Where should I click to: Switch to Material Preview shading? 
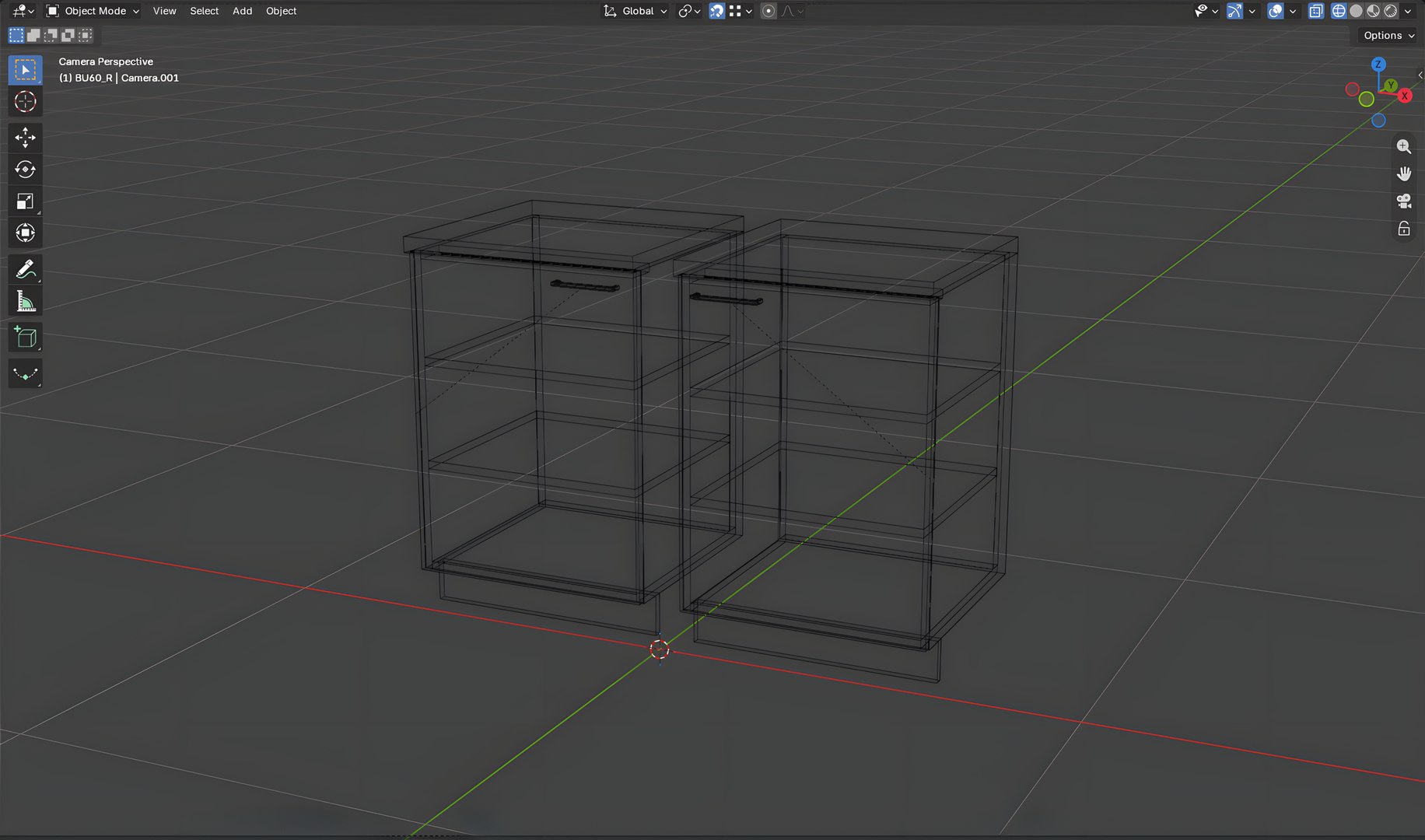click(x=1373, y=11)
